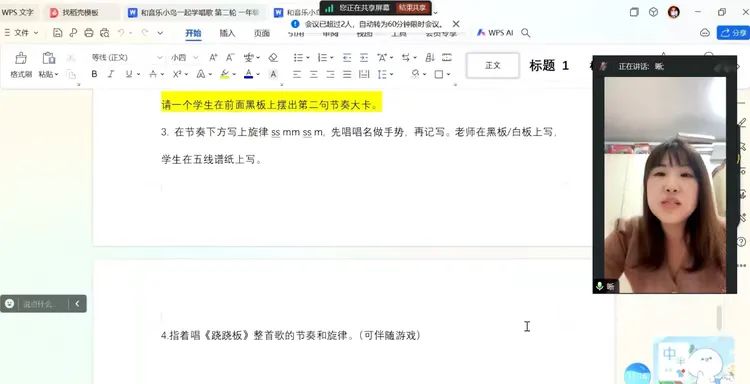Toggle the bulleted list
This screenshot has width=750, height=384.
point(298,57)
